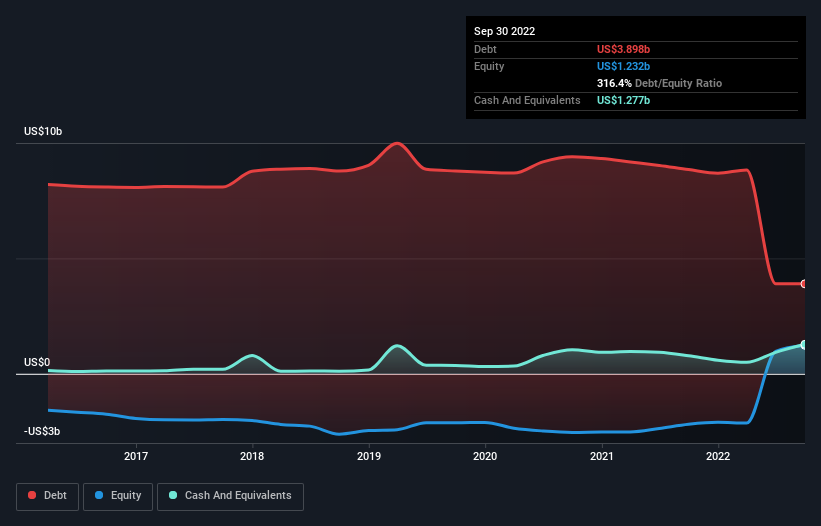Click the 2018 x-axis label

(252, 456)
